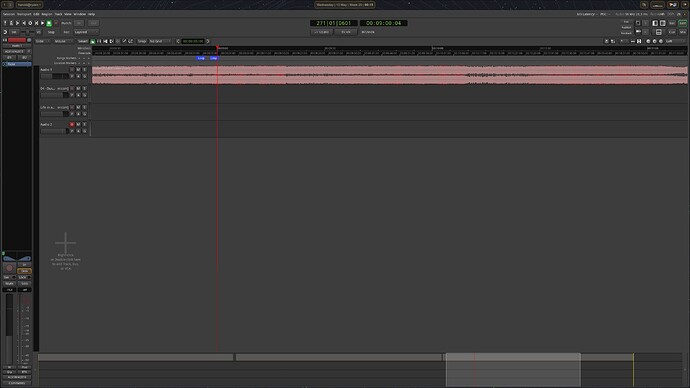The image size is (690, 388).
Task: Click the zoom to session icon
Action: (661, 41)
